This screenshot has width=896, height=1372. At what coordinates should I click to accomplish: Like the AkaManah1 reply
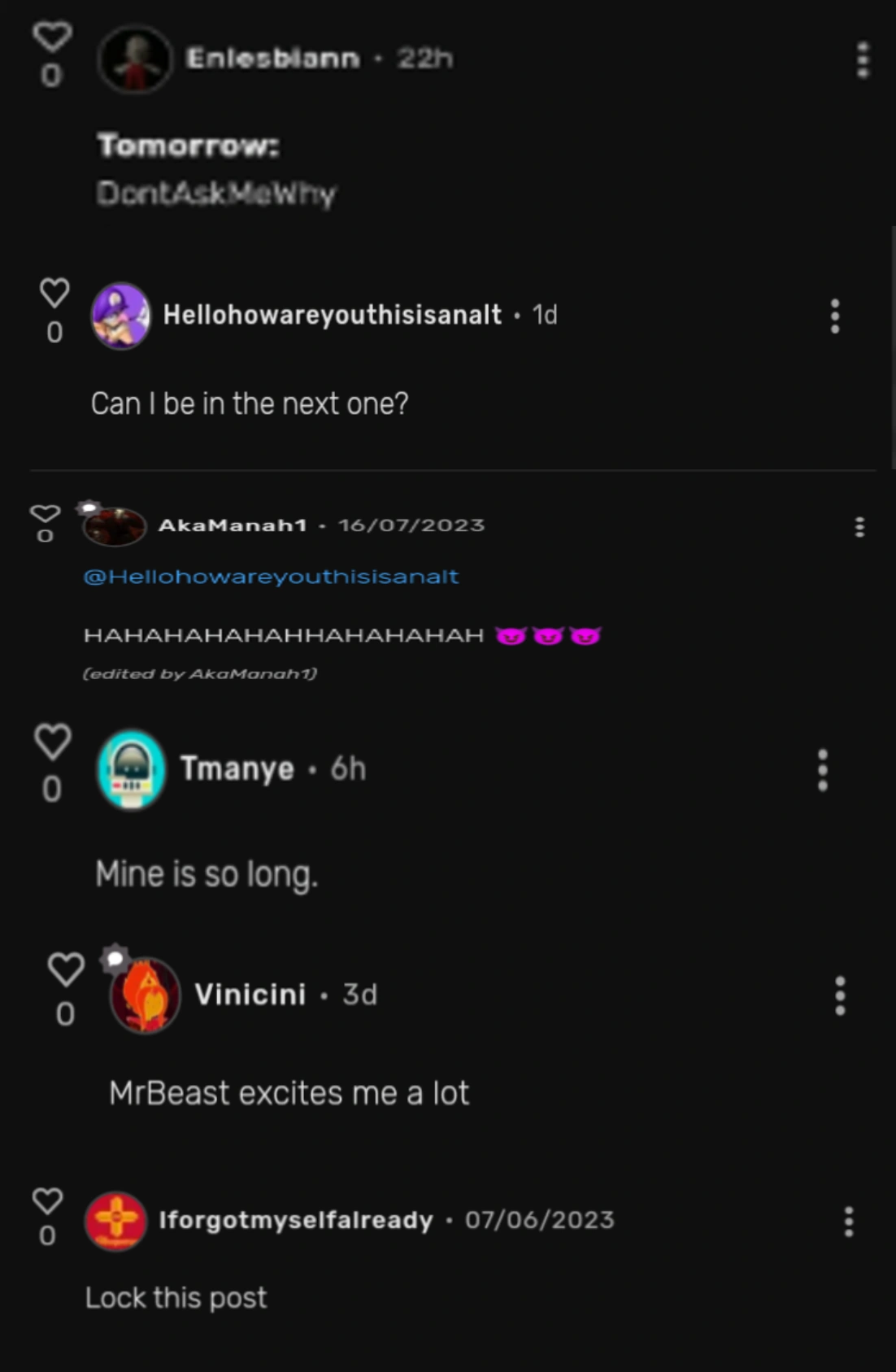[45, 514]
